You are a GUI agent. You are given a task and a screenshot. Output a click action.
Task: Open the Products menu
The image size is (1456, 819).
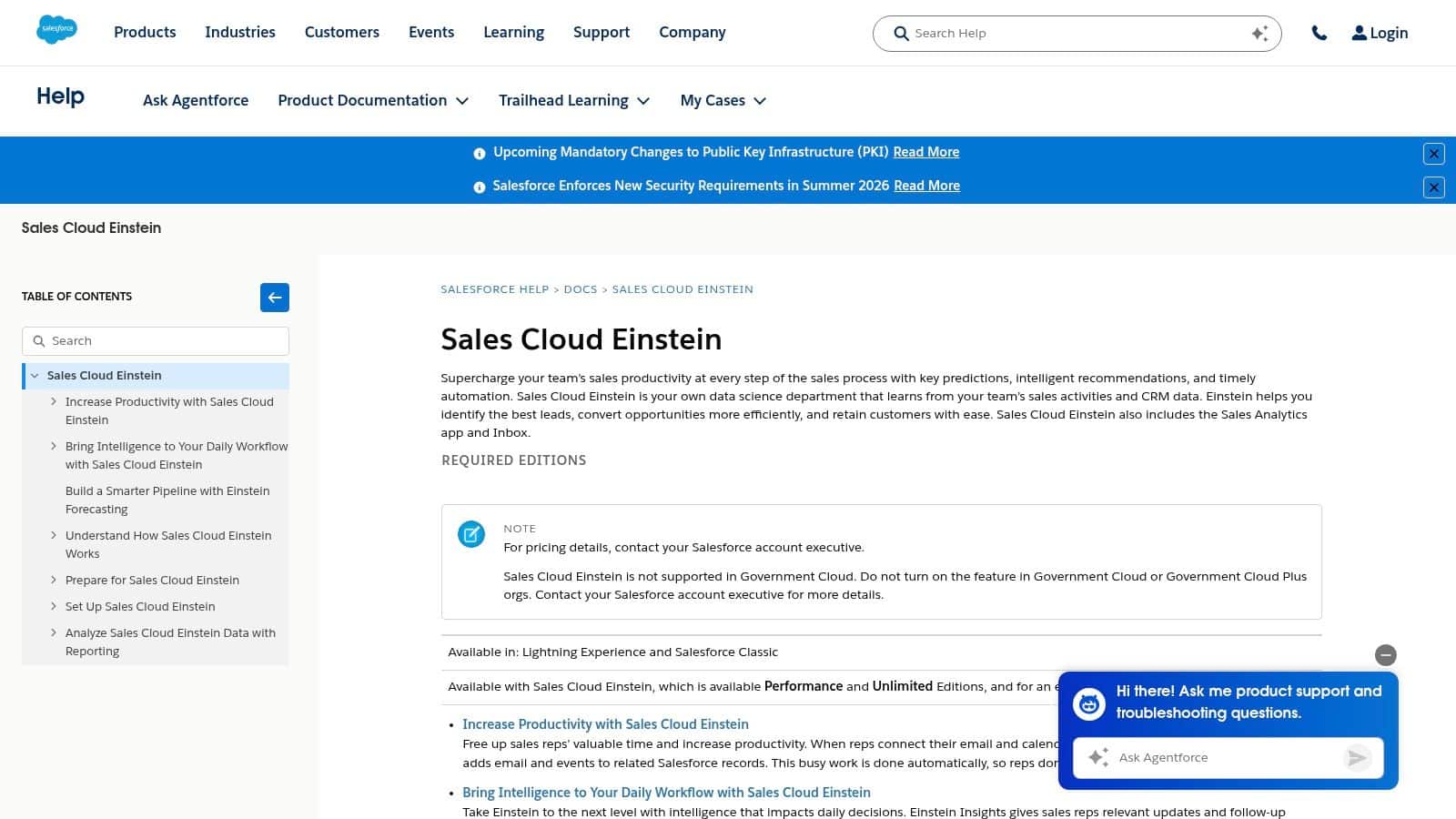point(145,33)
